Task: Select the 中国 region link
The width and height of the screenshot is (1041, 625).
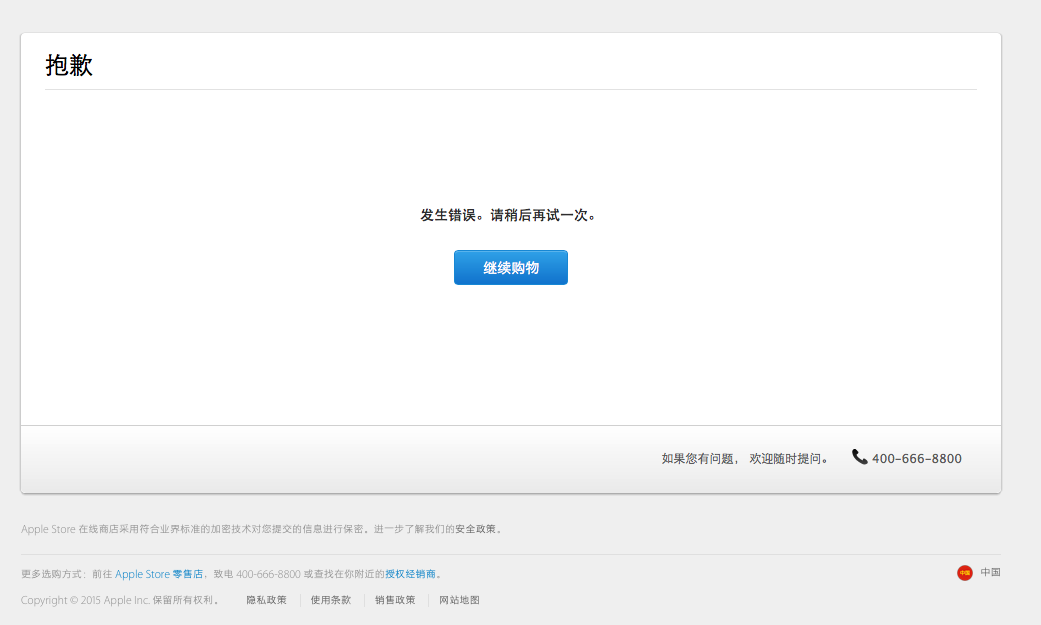Action: pyautogui.click(x=990, y=573)
